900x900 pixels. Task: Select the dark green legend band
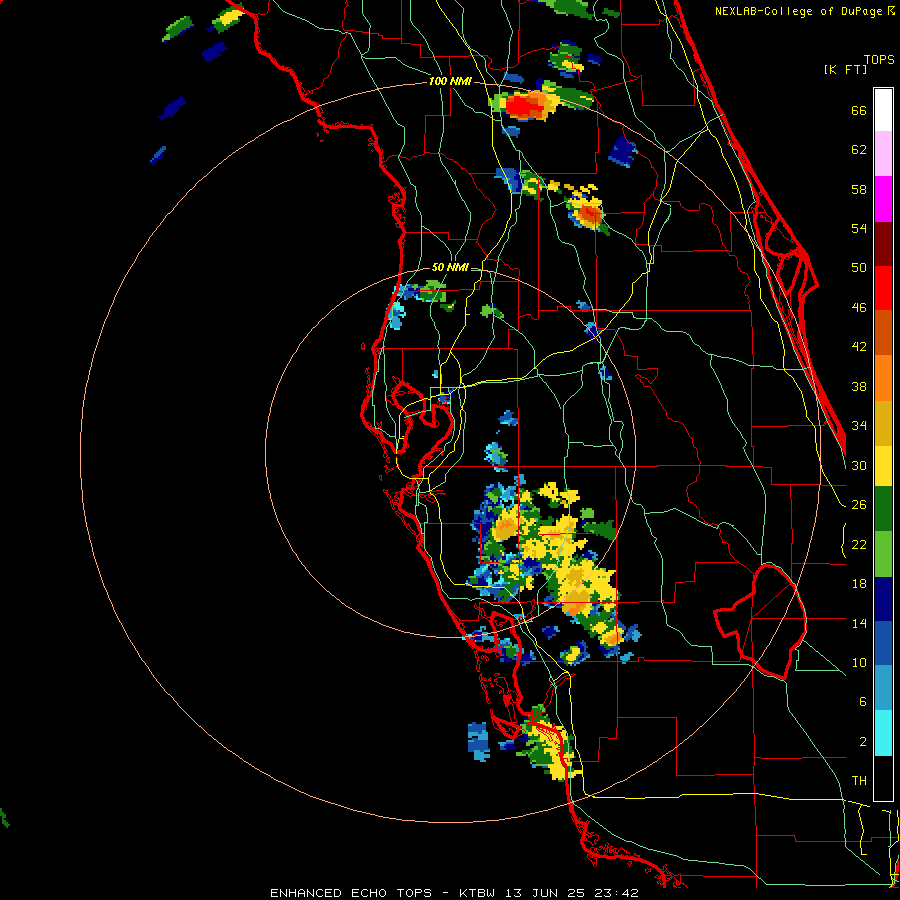[883, 509]
